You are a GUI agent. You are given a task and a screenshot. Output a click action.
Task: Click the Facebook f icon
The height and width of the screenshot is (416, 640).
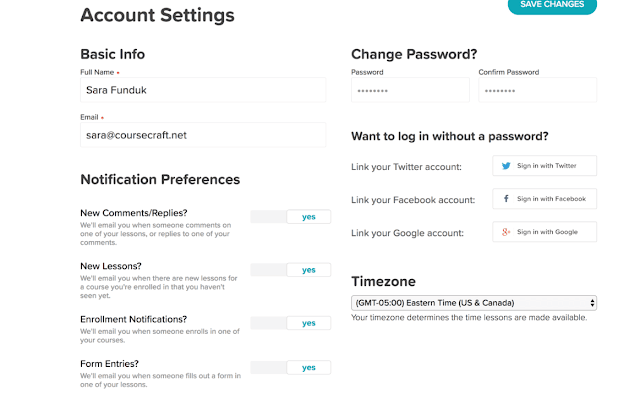pyautogui.click(x=506, y=199)
